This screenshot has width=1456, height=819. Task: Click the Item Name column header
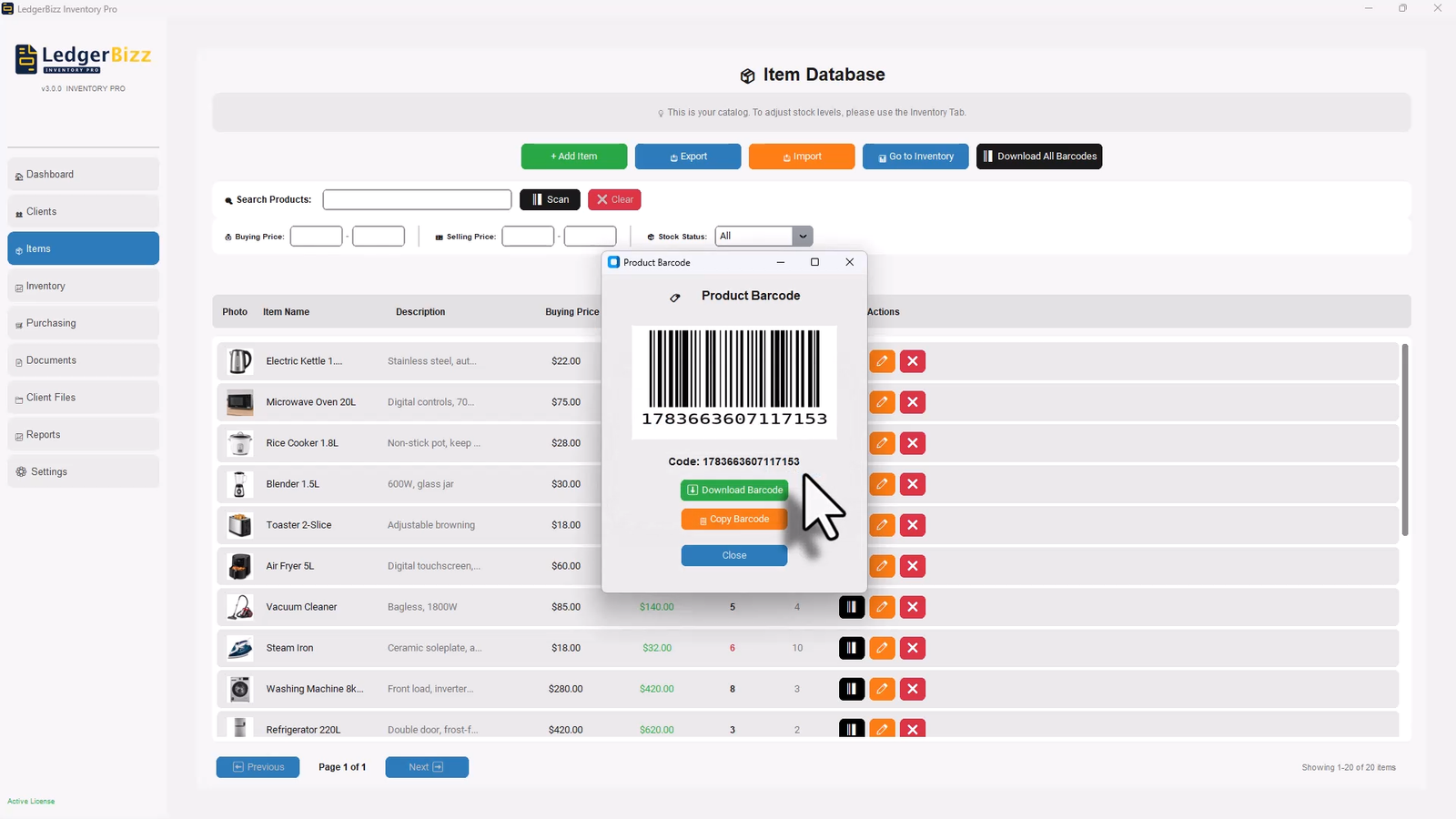coord(286,312)
